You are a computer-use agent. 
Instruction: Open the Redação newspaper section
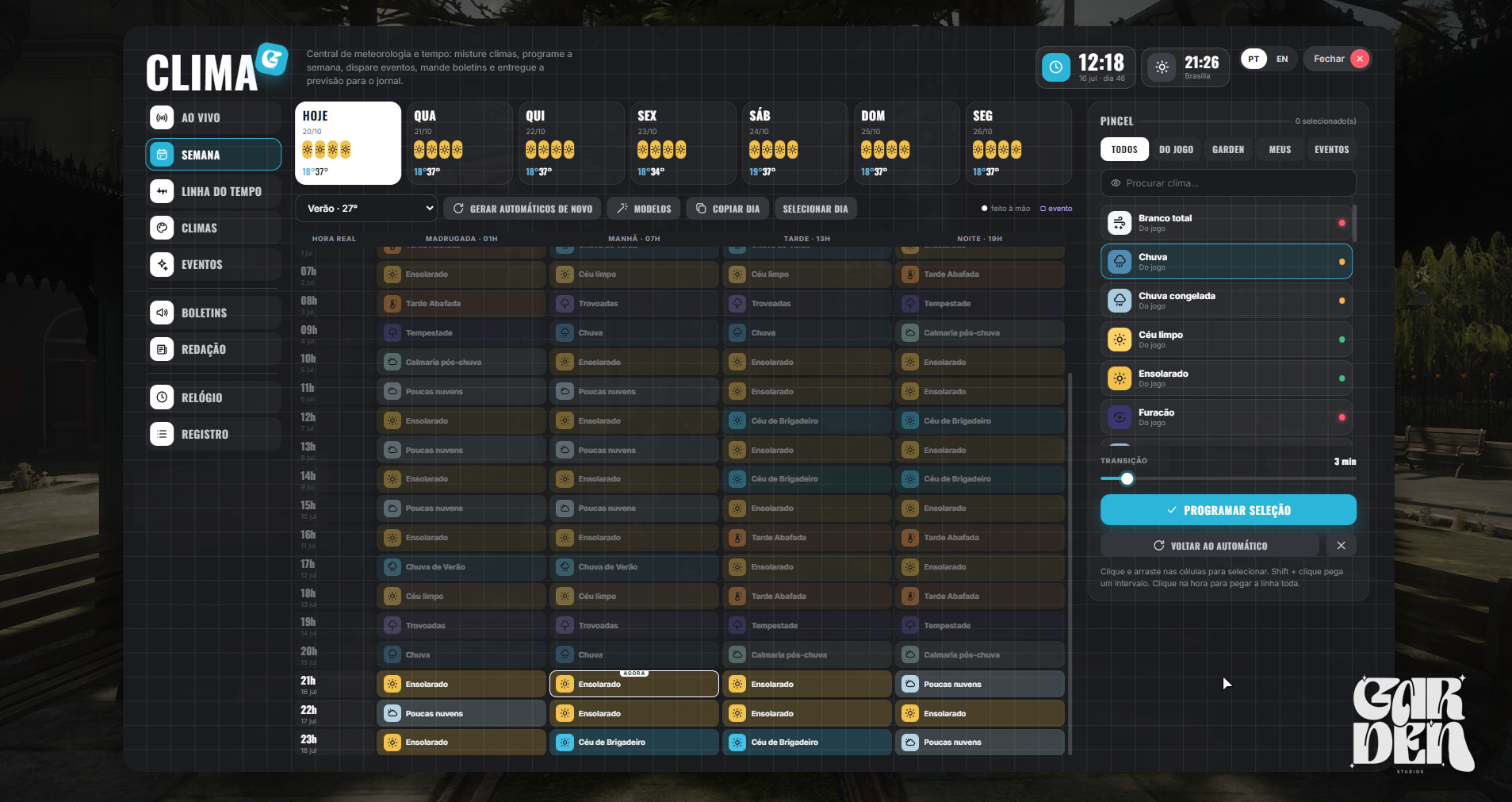pos(213,349)
